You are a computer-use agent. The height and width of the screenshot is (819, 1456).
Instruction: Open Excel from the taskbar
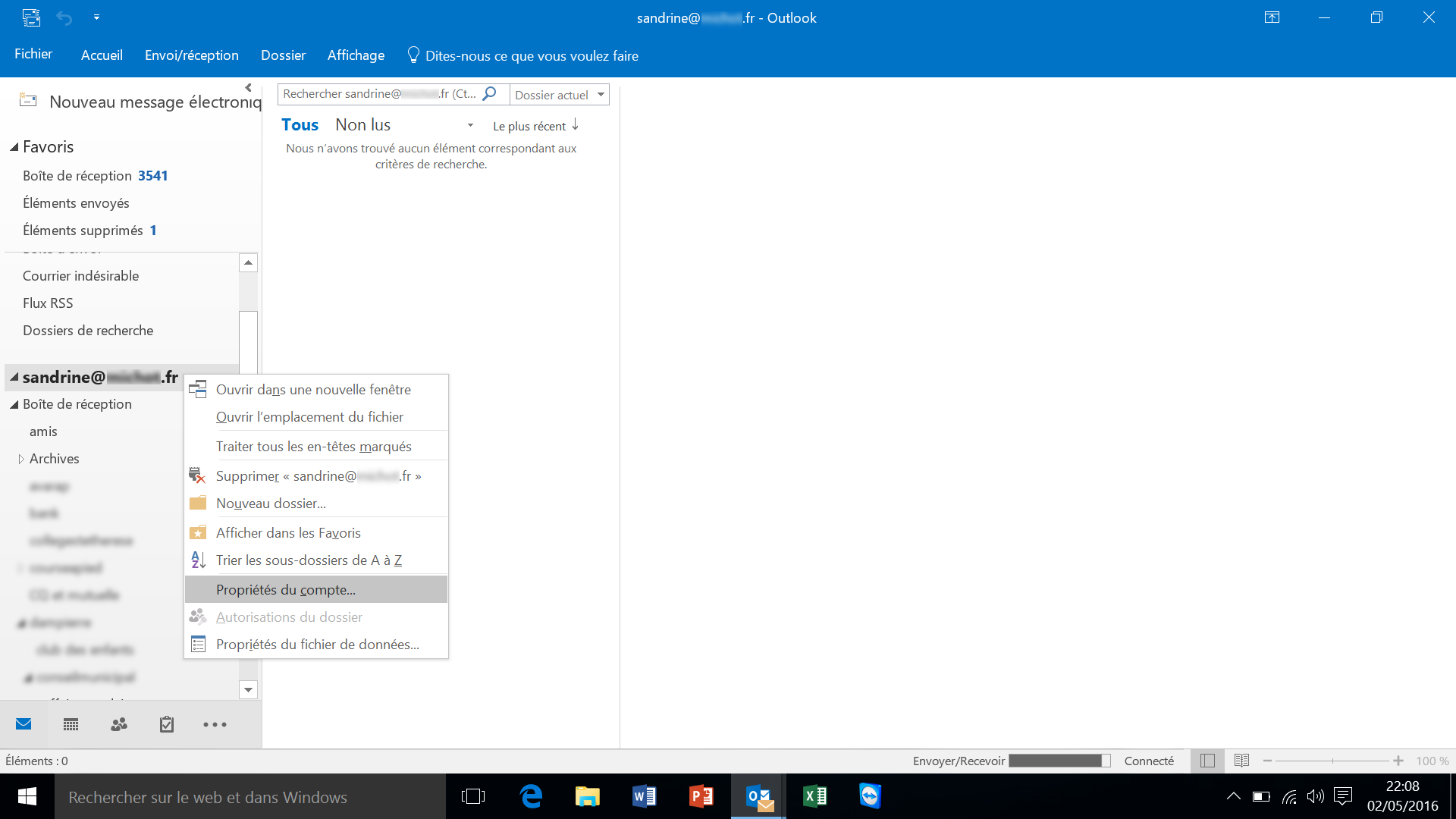[x=815, y=796]
